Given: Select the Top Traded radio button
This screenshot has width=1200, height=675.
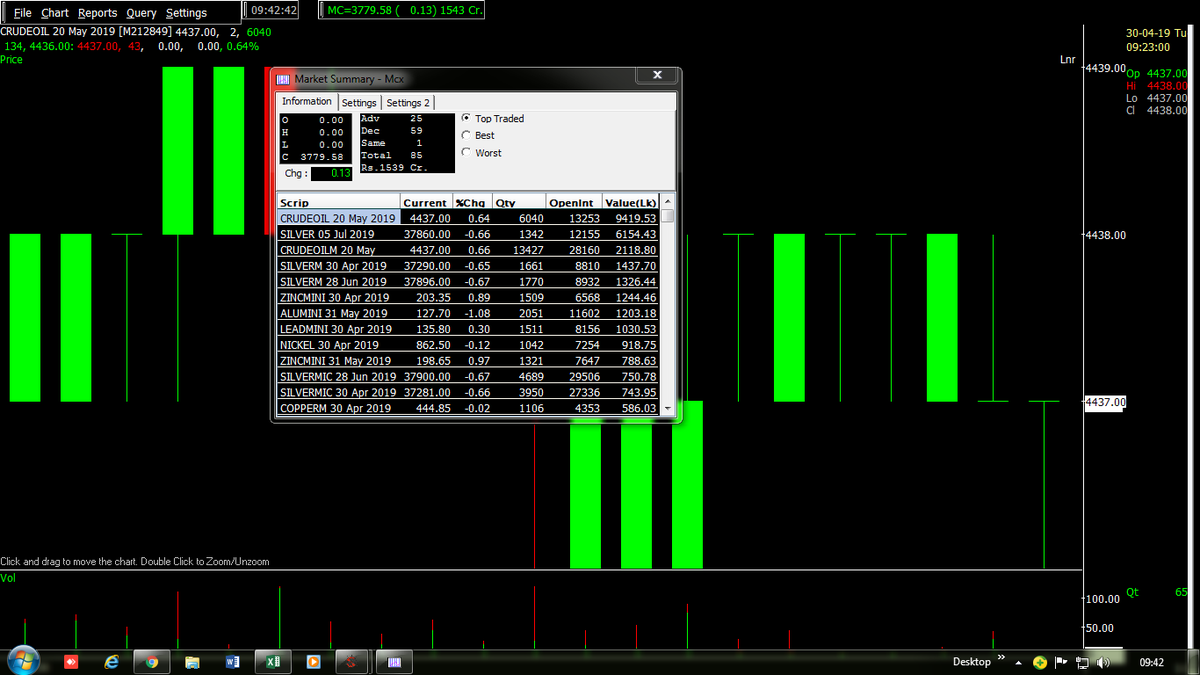Looking at the screenshot, I should pyautogui.click(x=467, y=118).
